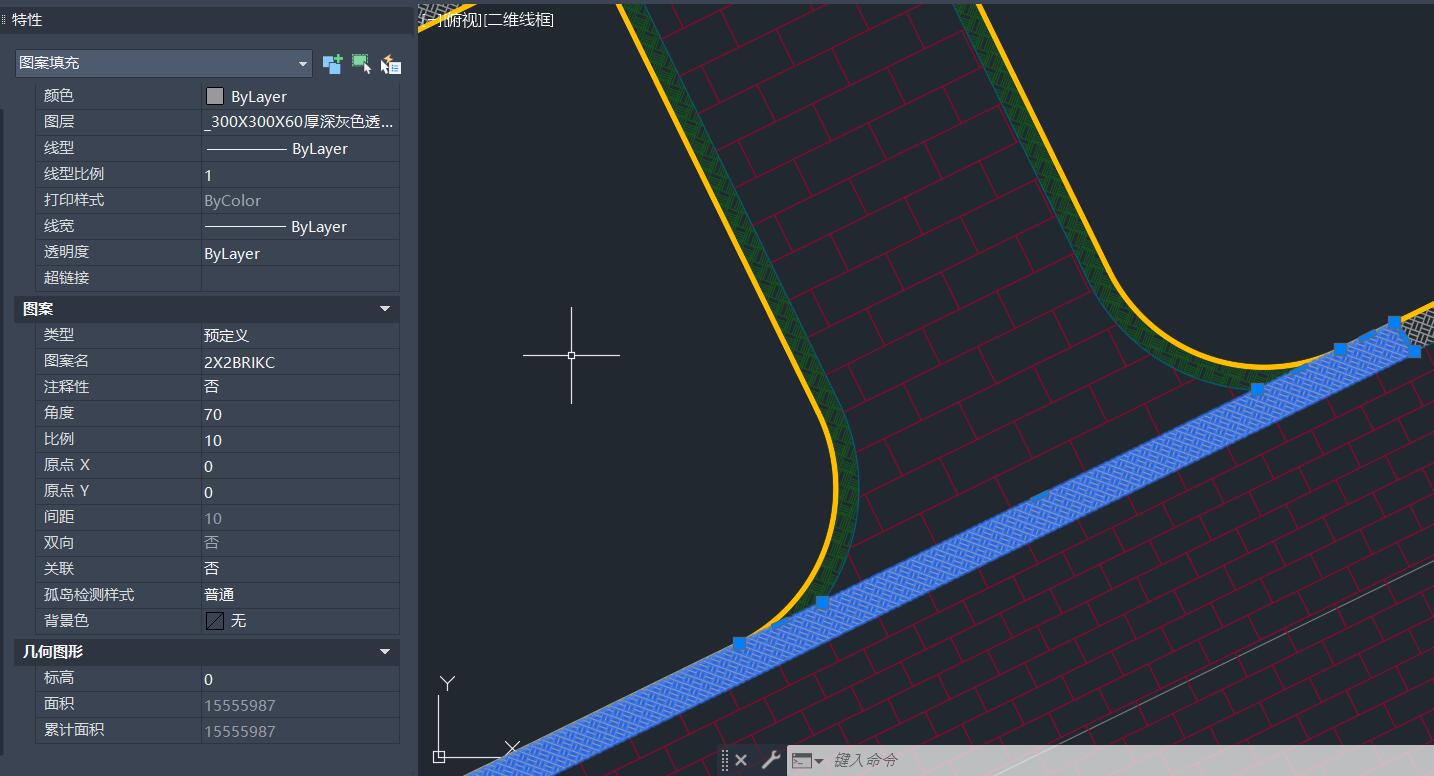Open the 图层 layer value dropdown
The width and height of the screenshot is (1434, 776).
tap(300, 122)
